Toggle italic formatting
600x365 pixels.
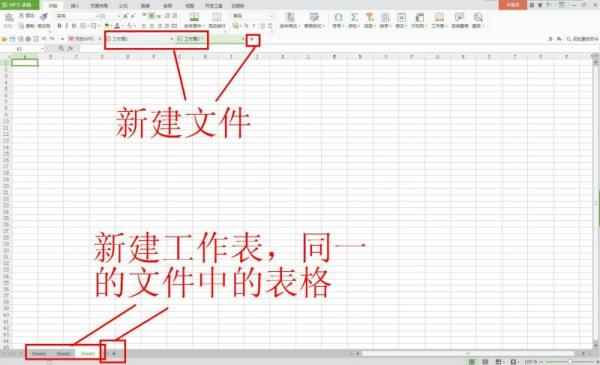(67, 26)
